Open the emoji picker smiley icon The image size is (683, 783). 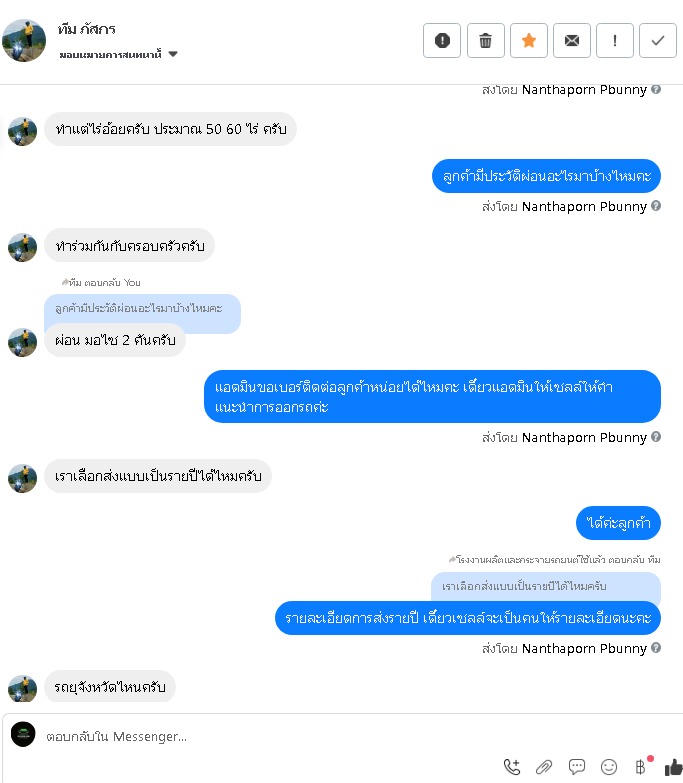609,767
